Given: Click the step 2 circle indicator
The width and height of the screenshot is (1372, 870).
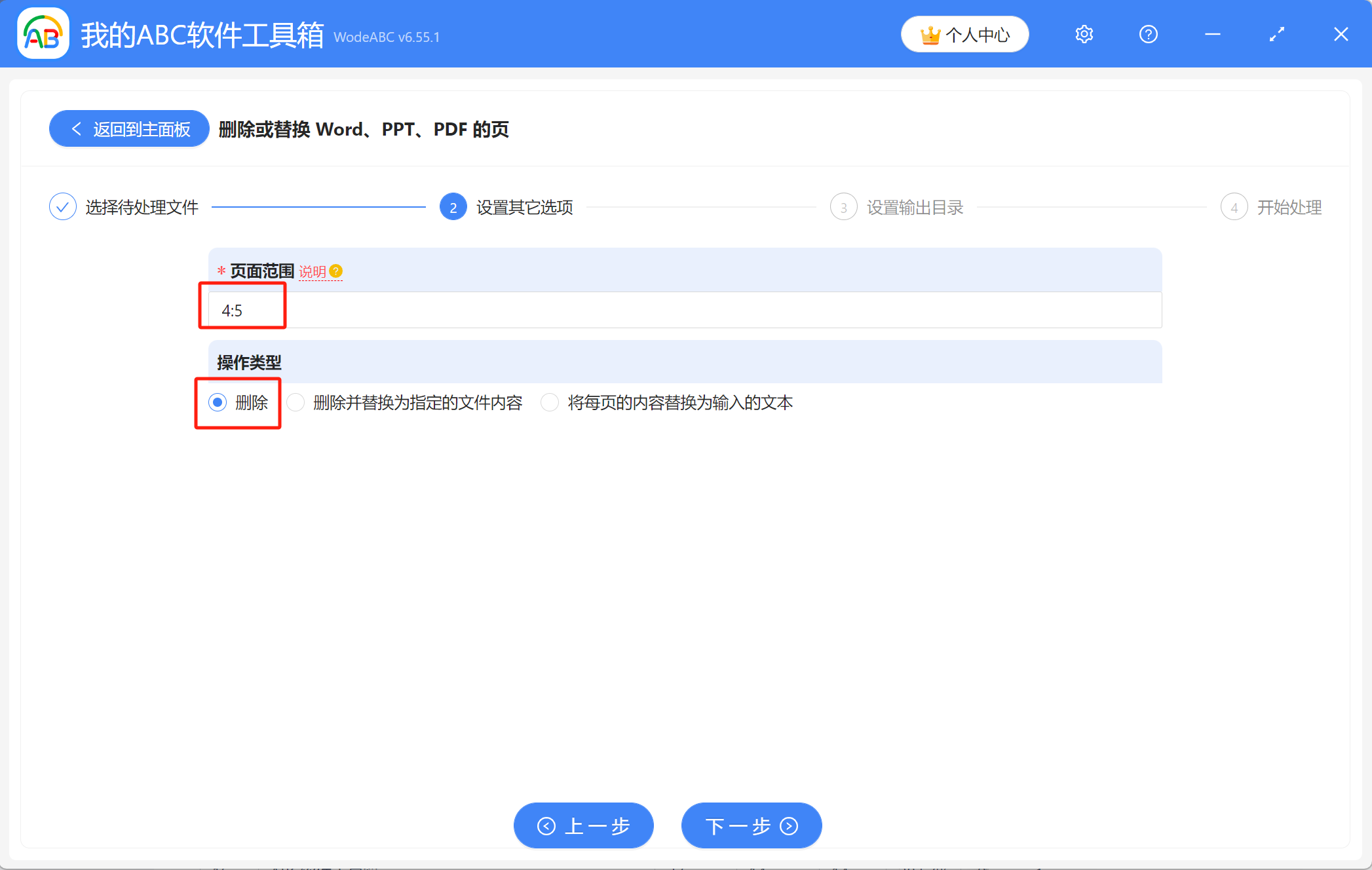Looking at the screenshot, I should coord(452,206).
